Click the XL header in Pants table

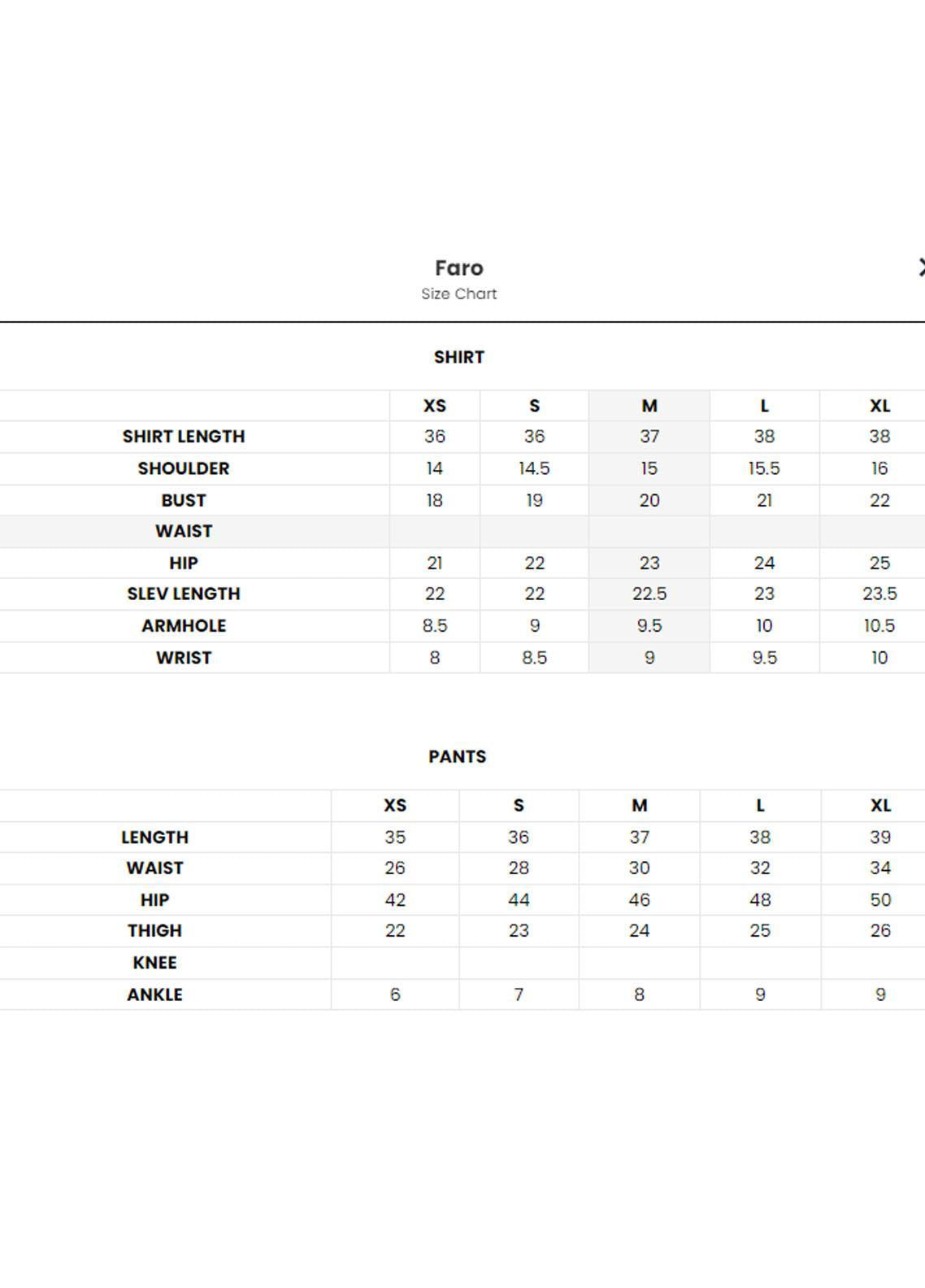point(880,805)
